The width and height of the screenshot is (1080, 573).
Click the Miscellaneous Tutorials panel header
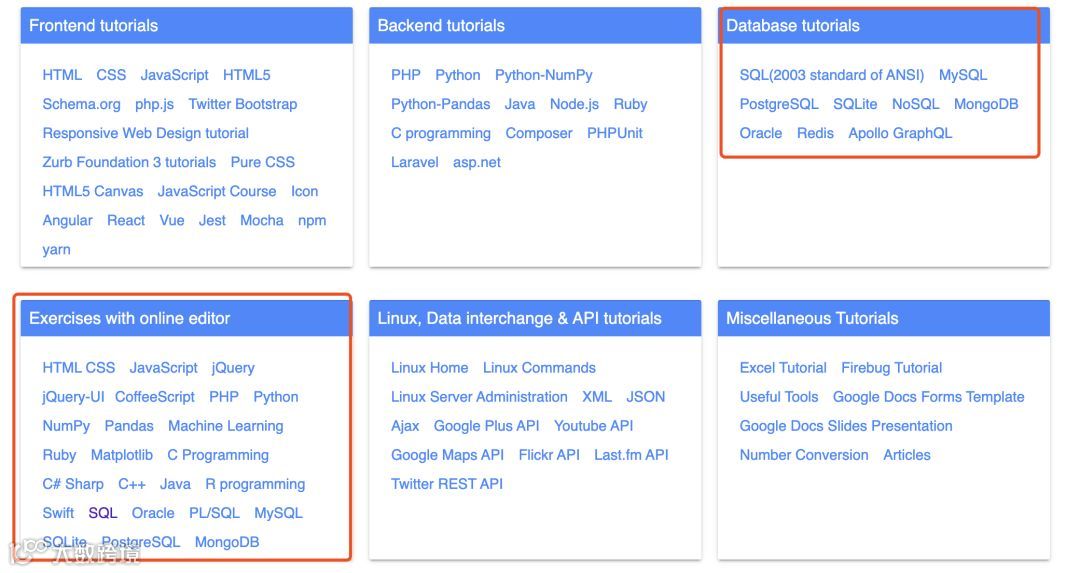pyautogui.click(x=812, y=319)
